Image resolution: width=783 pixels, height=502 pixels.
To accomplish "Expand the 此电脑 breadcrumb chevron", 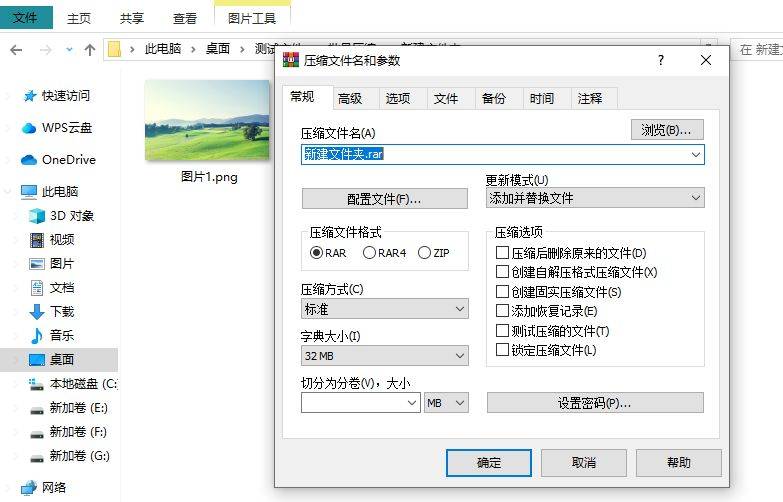I will click(193, 49).
